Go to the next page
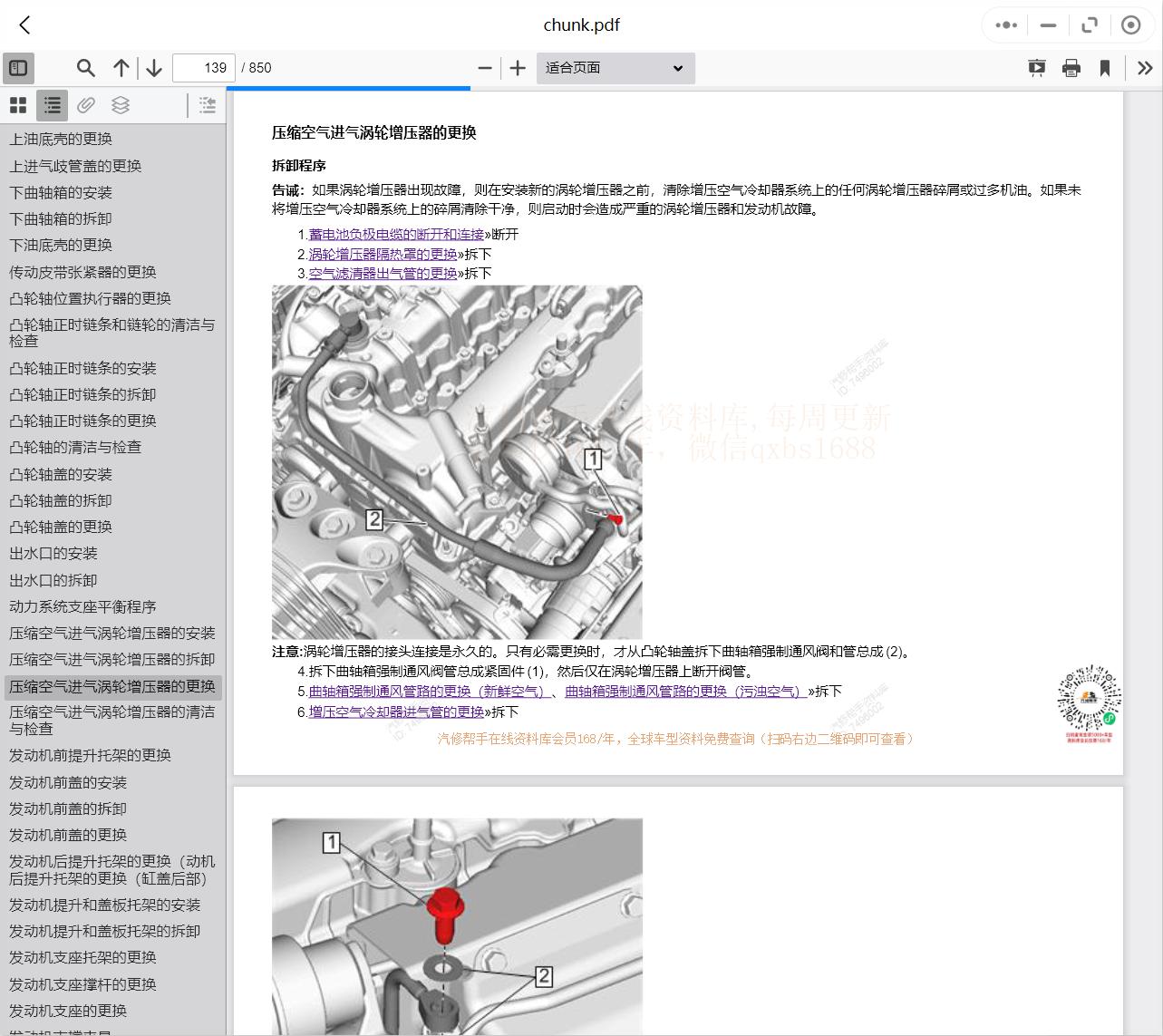 [x=153, y=67]
